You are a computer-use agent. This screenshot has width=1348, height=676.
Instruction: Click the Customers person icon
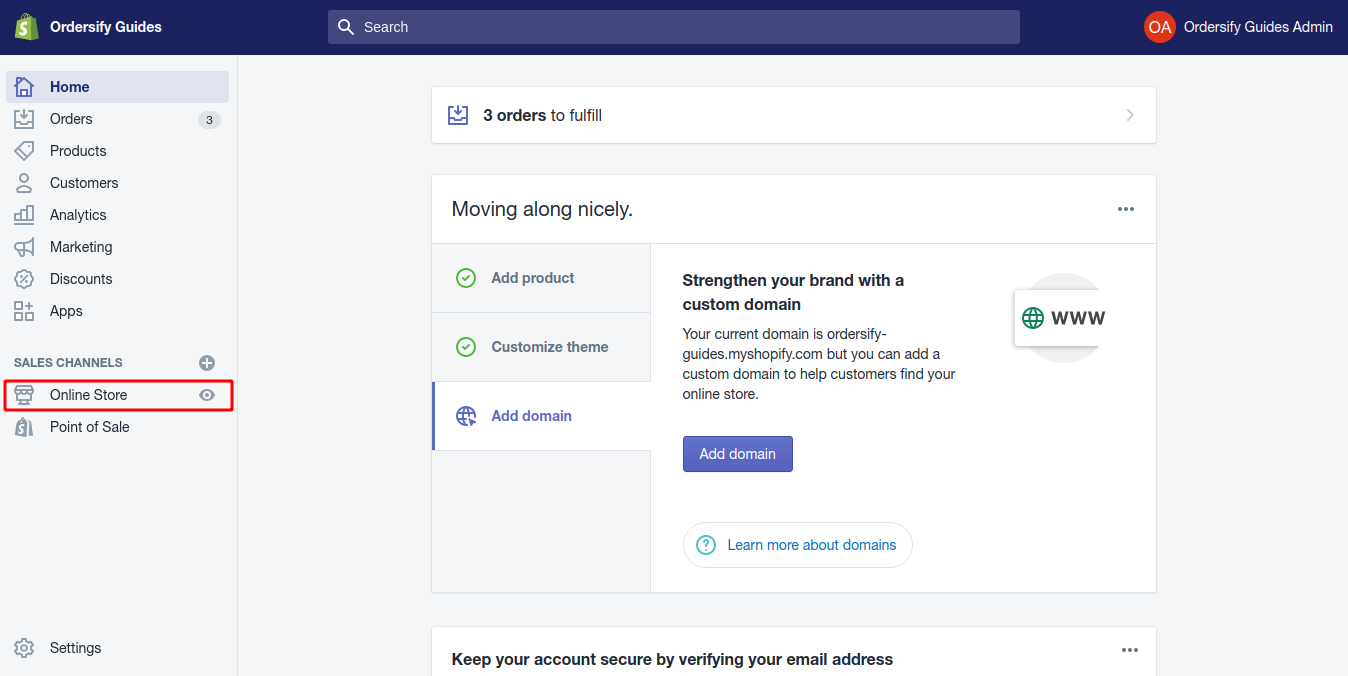click(x=24, y=183)
